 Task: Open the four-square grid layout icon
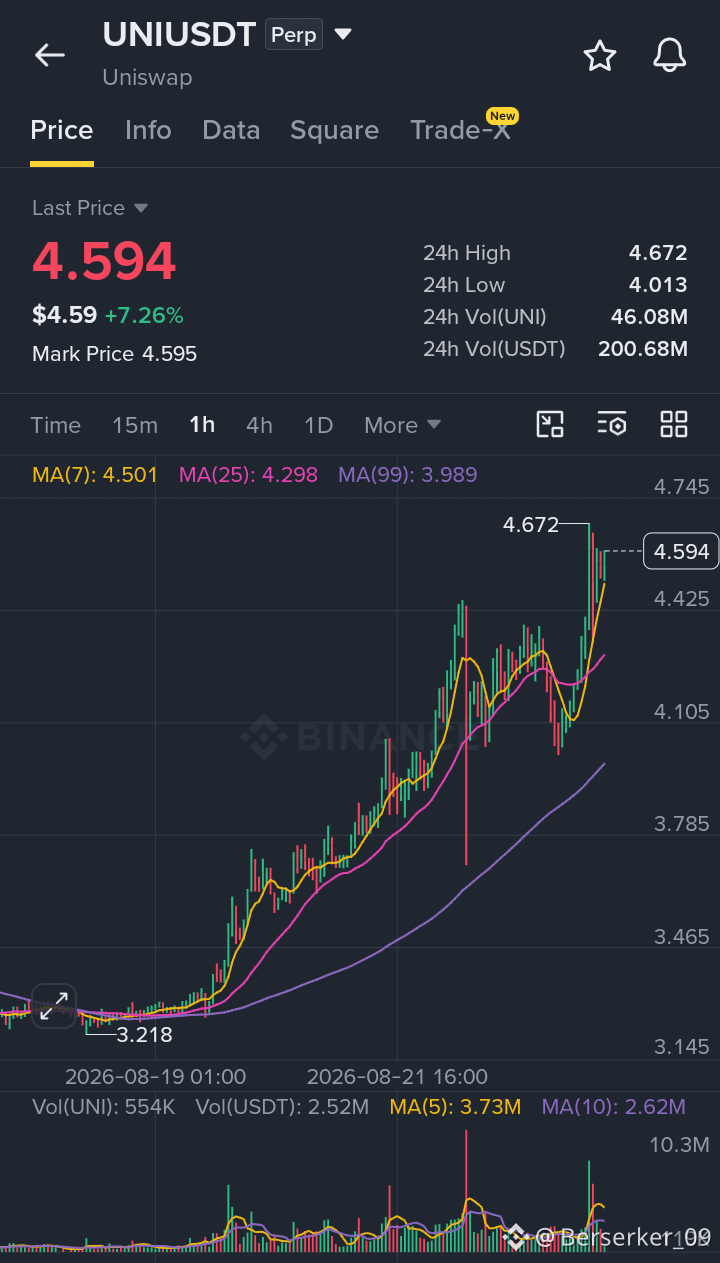(x=674, y=424)
